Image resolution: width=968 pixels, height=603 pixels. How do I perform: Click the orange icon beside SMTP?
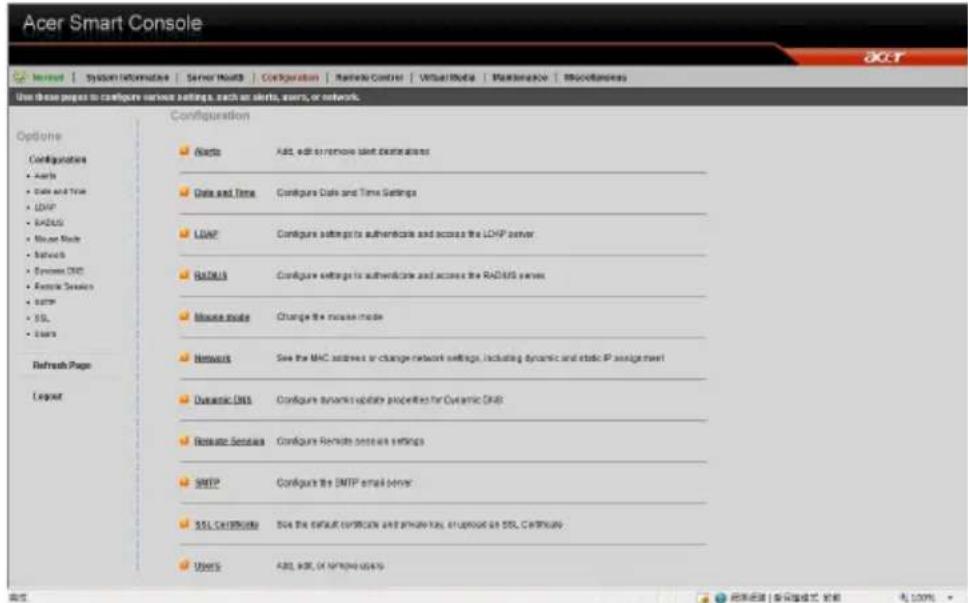184,481
